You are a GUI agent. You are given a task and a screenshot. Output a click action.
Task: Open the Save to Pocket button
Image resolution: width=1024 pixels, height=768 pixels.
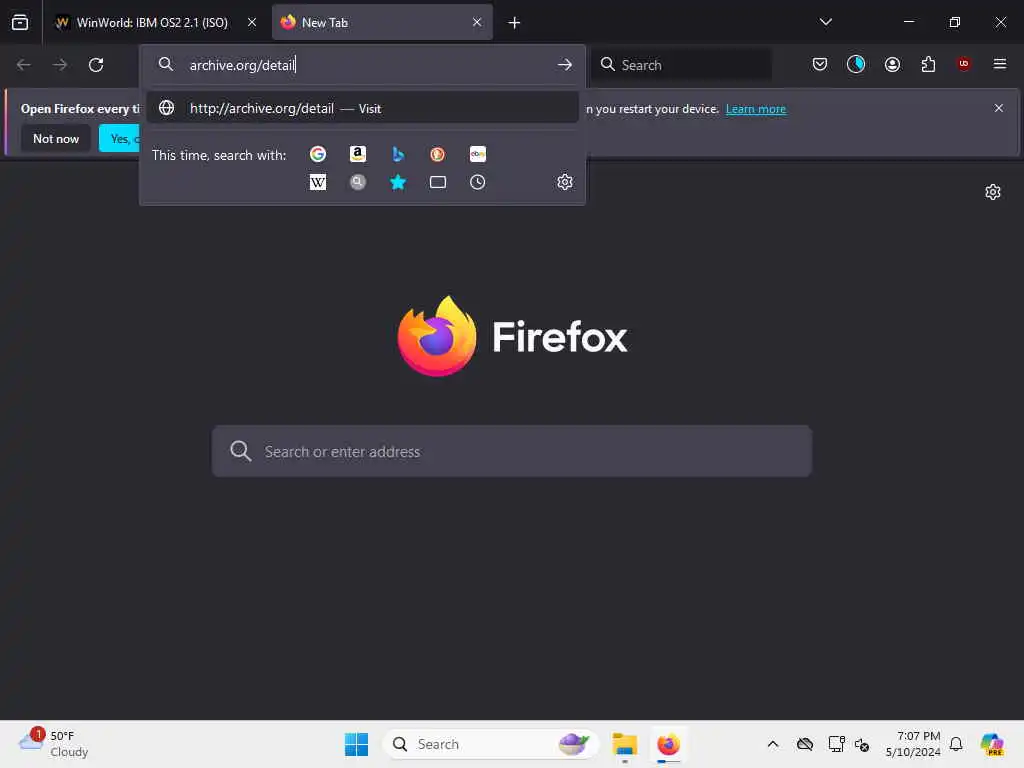(820, 64)
